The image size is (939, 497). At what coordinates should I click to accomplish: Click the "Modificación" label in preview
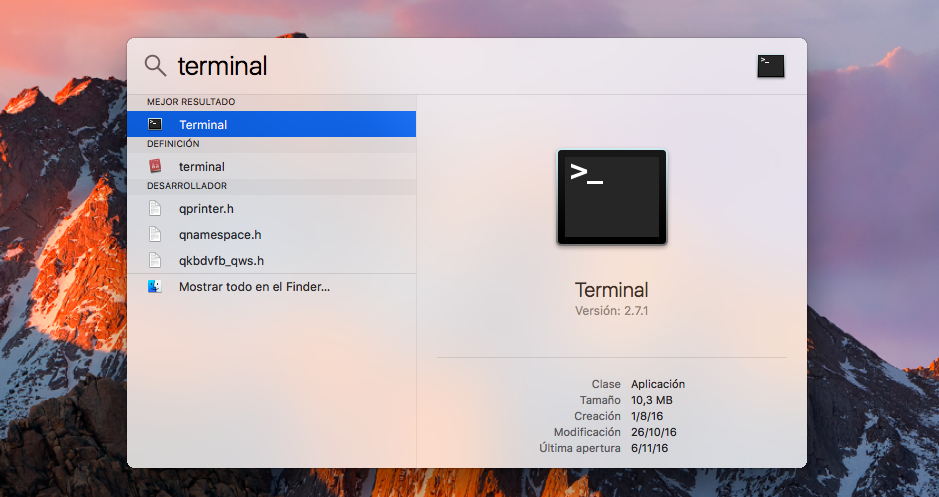coord(587,432)
